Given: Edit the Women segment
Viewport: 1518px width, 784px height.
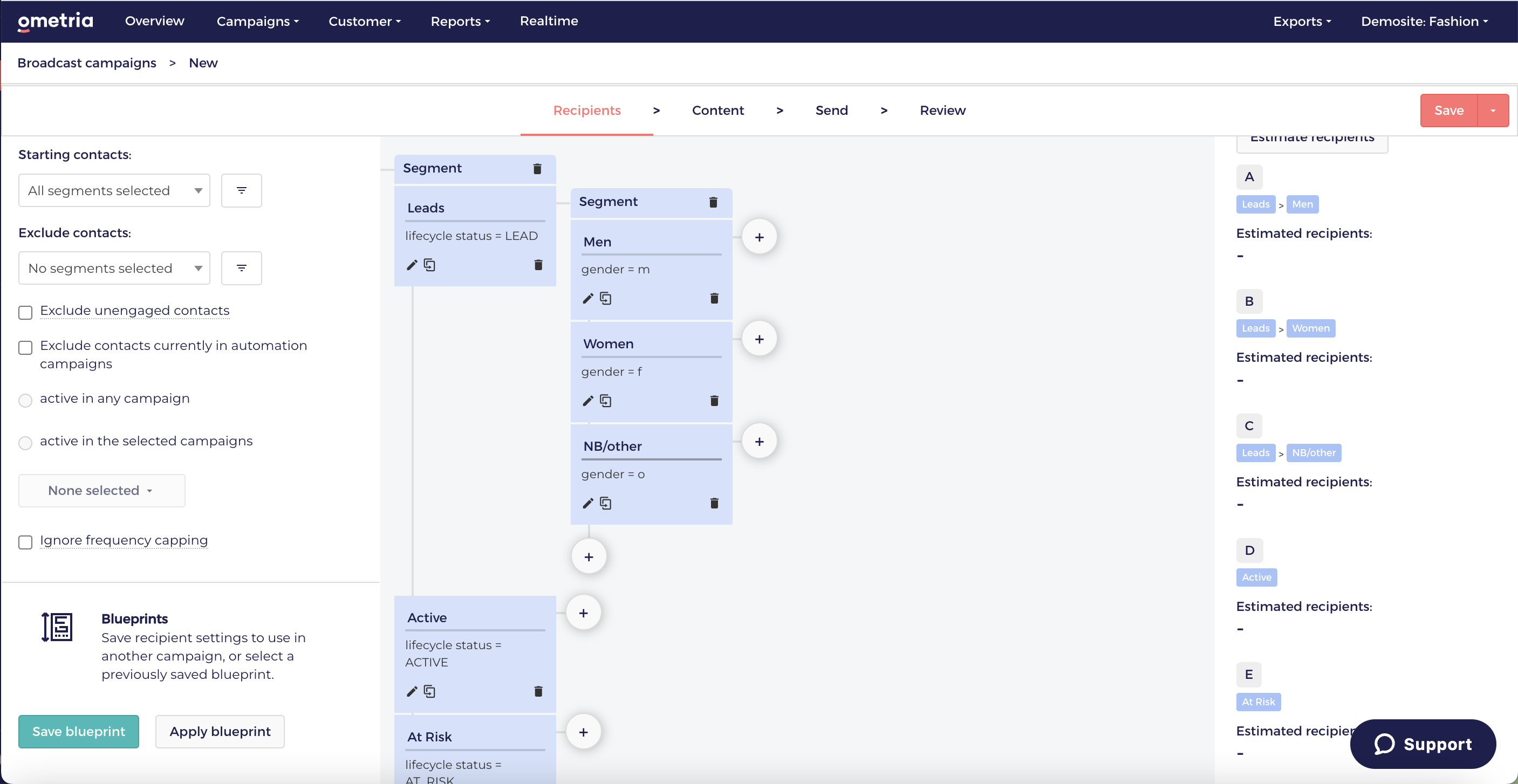Looking at the screenshot, I should coord(587,401).
